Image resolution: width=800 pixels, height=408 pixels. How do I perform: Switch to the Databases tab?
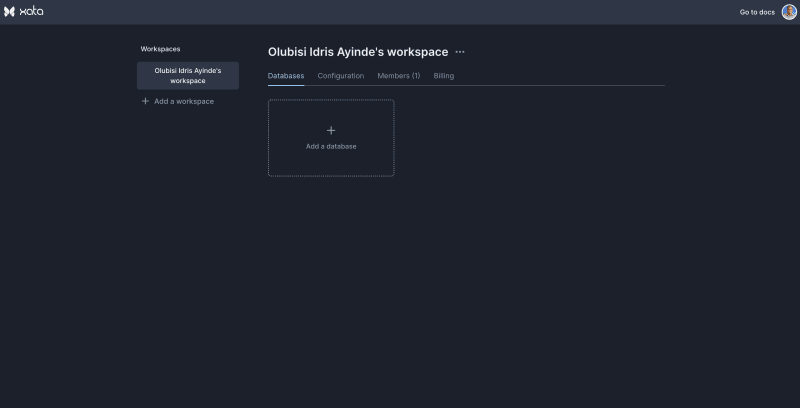coord(286,75)
